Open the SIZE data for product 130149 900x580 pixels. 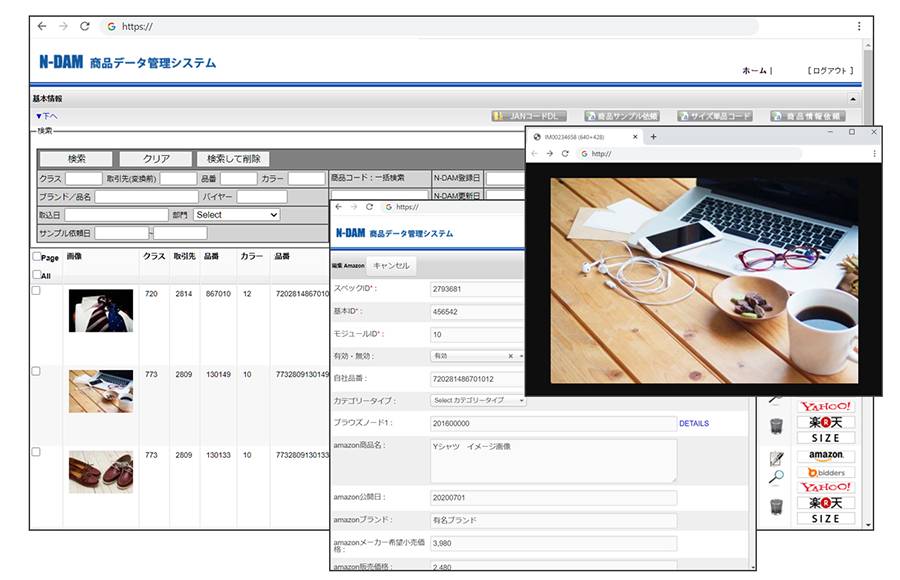click(826, 438)
